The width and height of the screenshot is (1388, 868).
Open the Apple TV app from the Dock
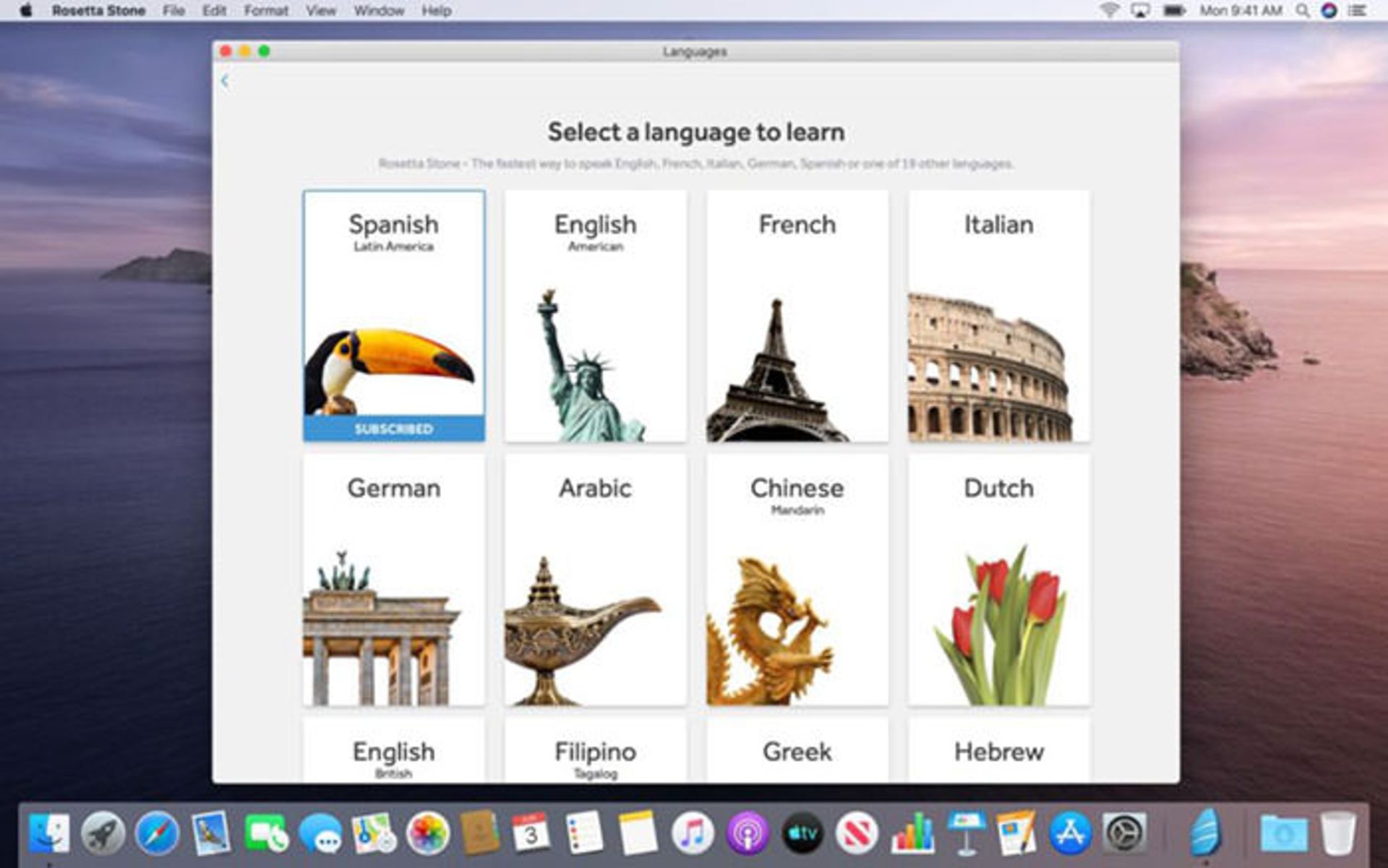pos(802,833)
